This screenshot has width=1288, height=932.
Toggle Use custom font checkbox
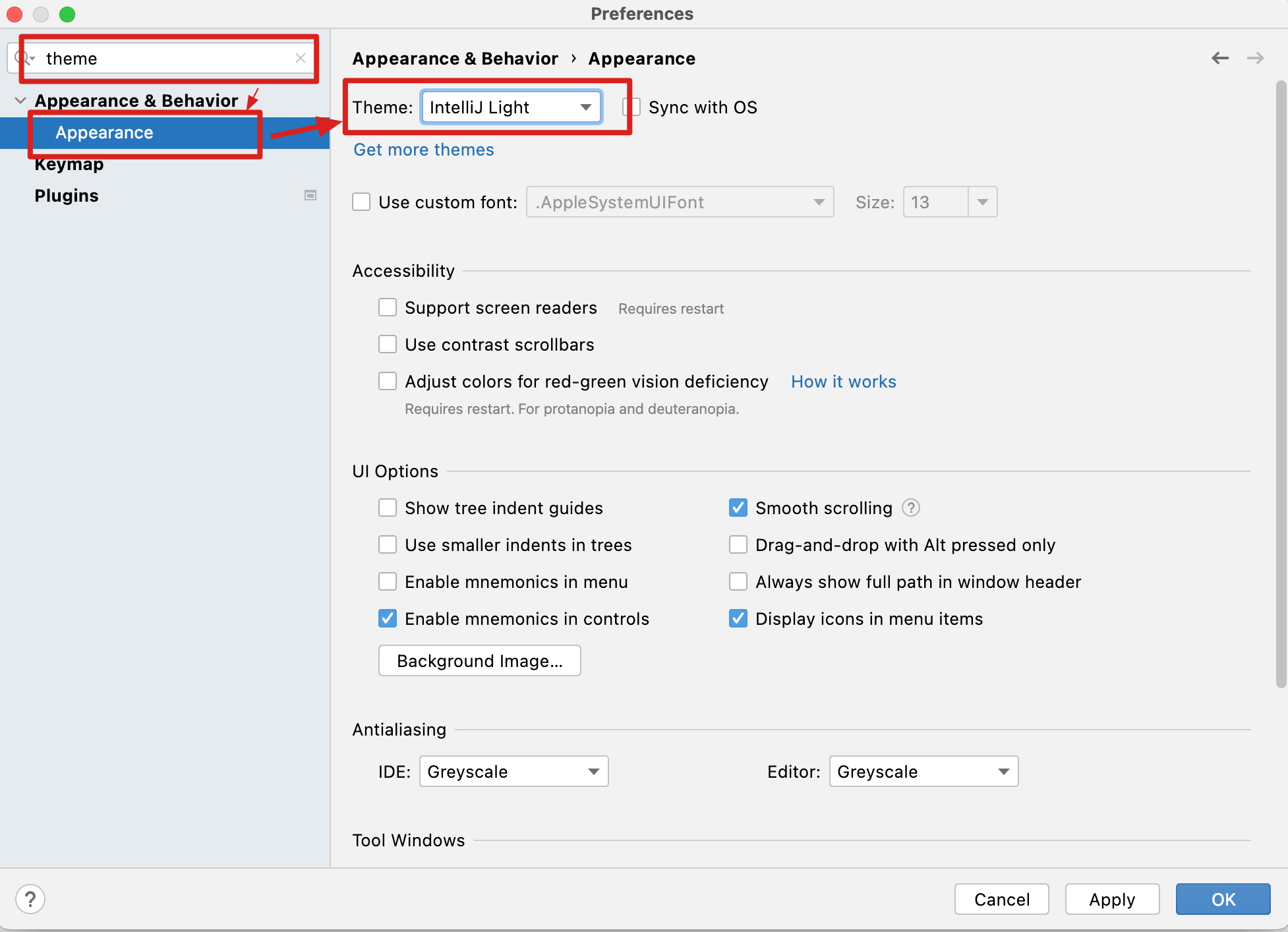pos(361,202)
